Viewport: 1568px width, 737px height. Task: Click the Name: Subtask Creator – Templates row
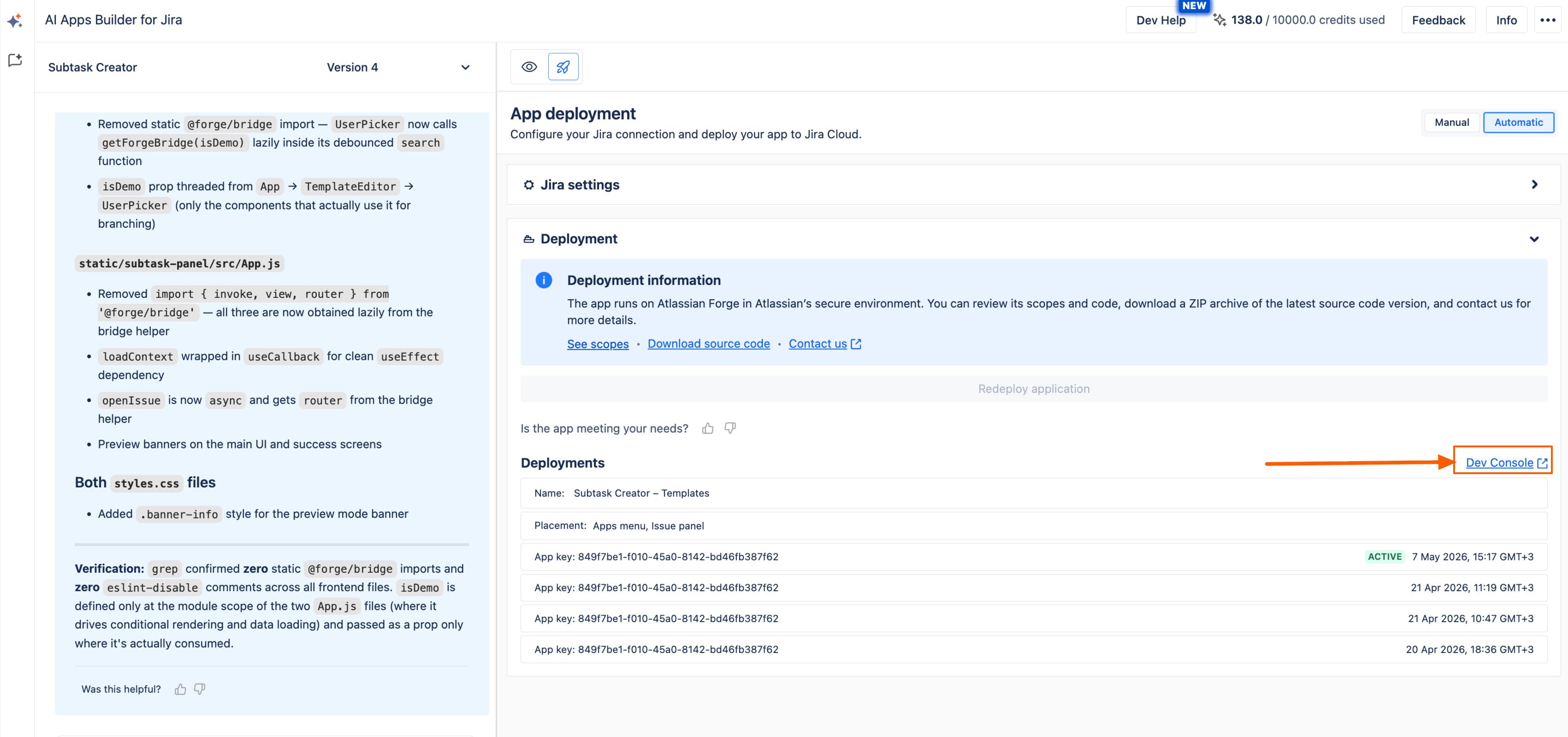(1034, 493)
